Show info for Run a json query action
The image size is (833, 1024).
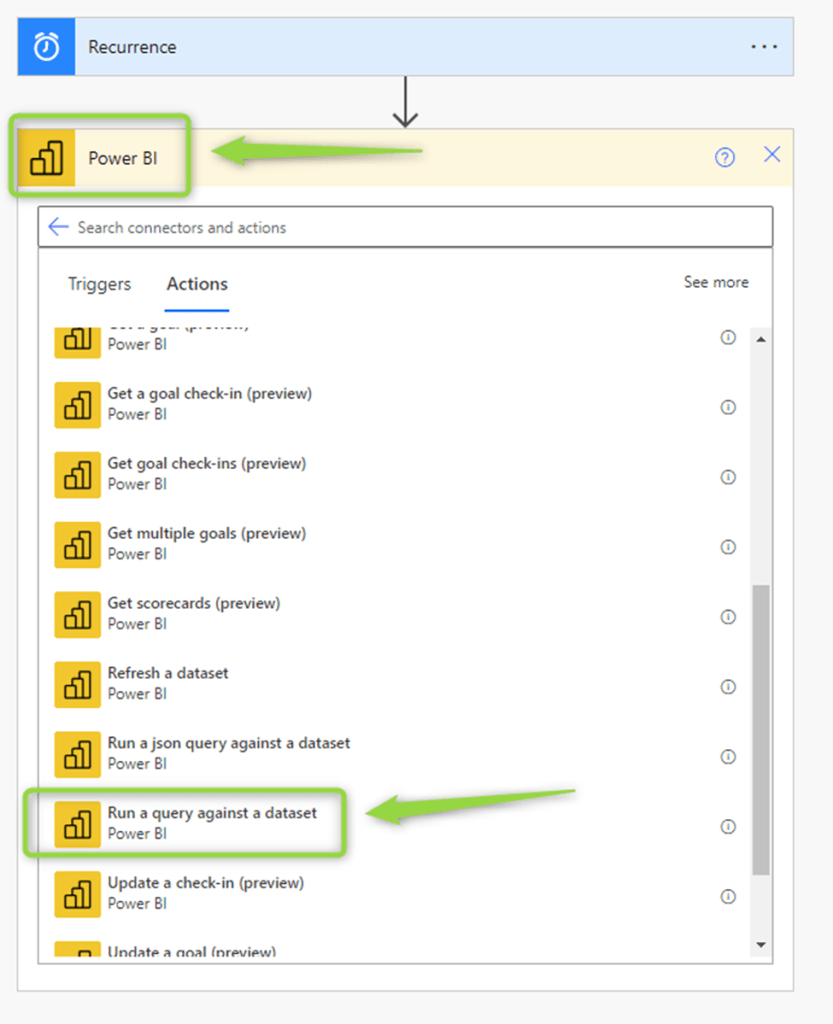click(728, 757)
